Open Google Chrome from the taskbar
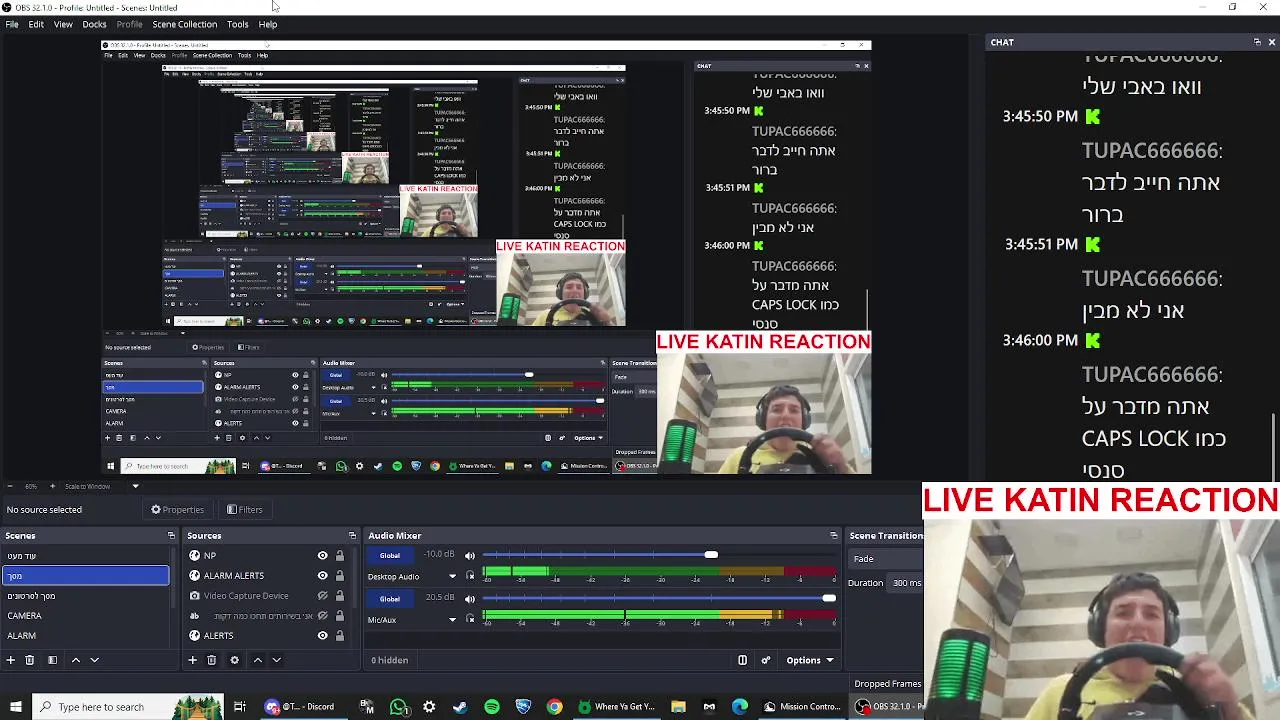This screenshot has width=1280, height=720. (x=554, y=707)
